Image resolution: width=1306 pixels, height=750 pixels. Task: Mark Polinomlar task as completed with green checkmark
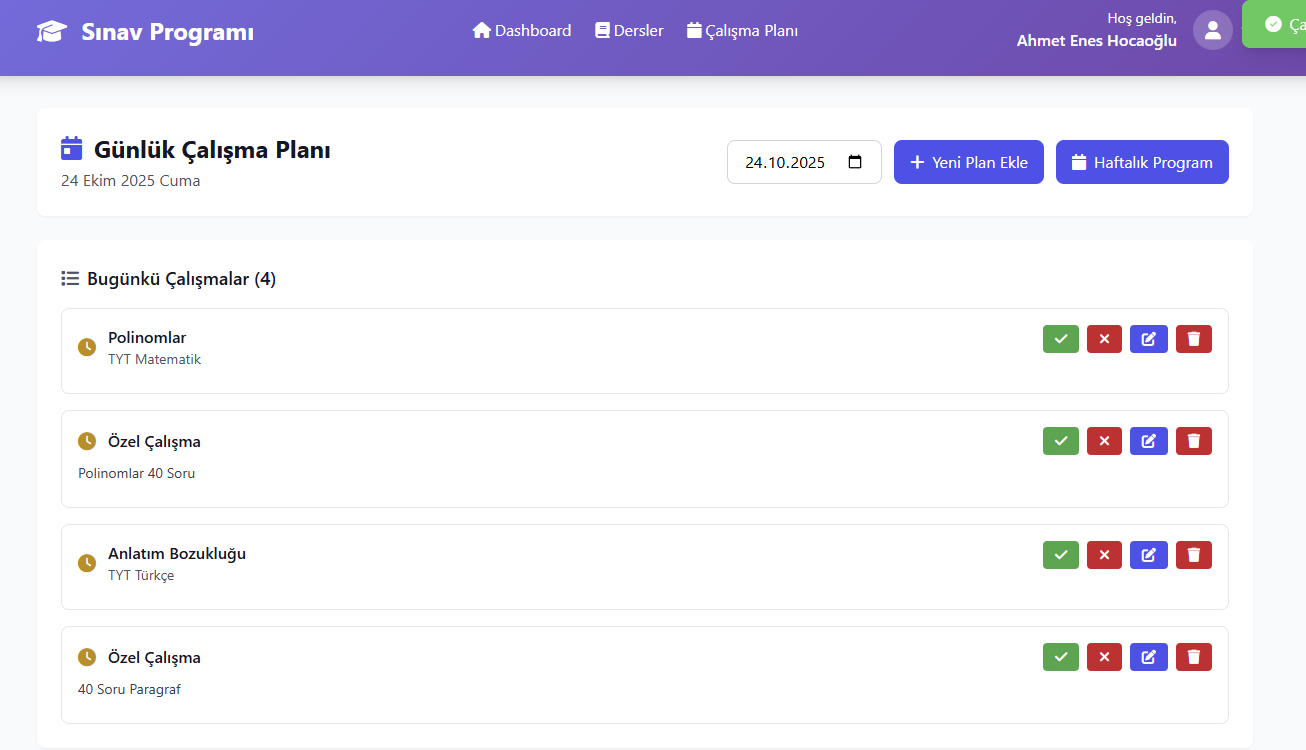pos(1060,339)
